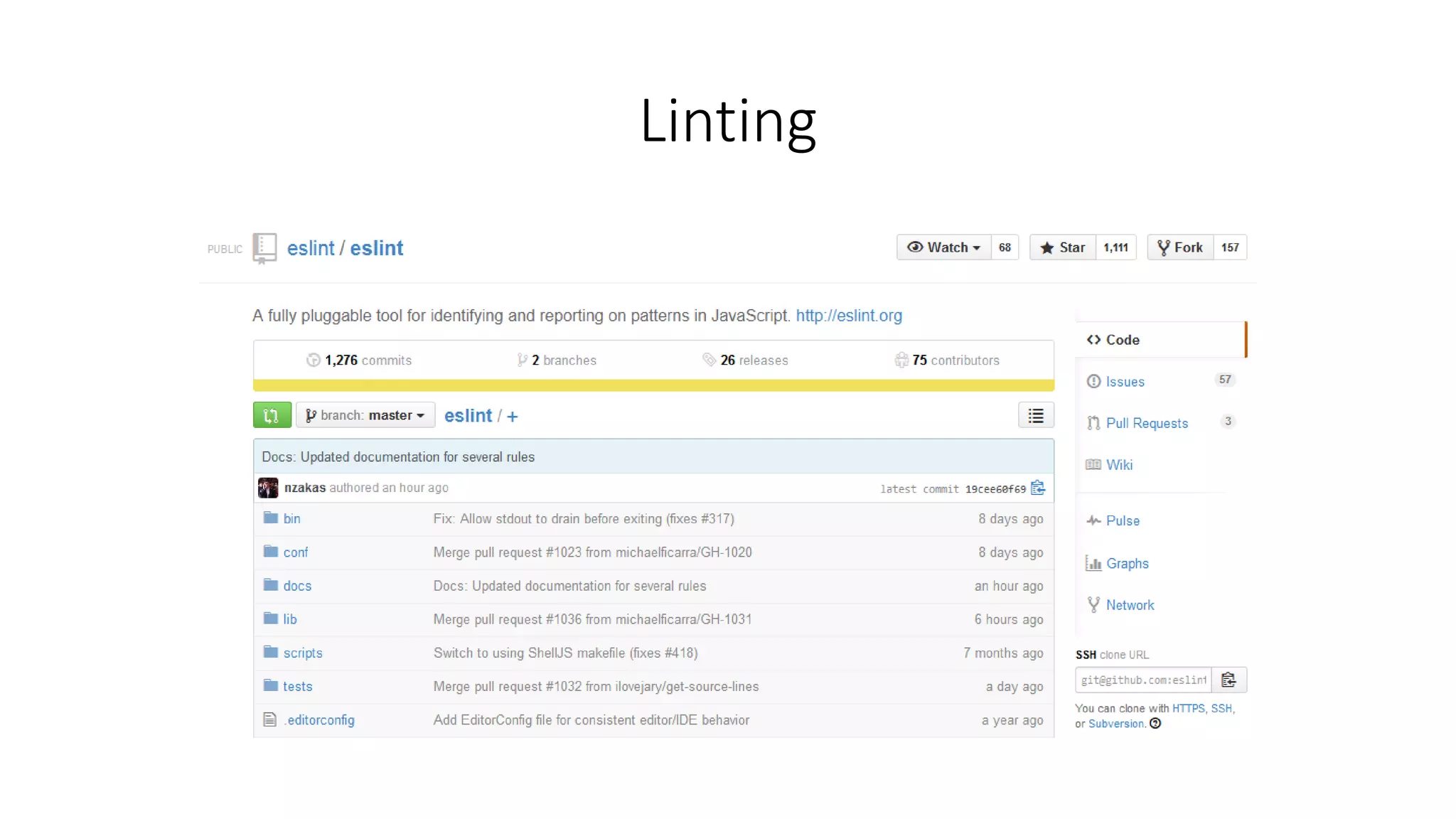The image size is (1456, 819).
Task: Click the Graphs bar chart icon
Action: pyautogui.click(x=1093, y=564)
